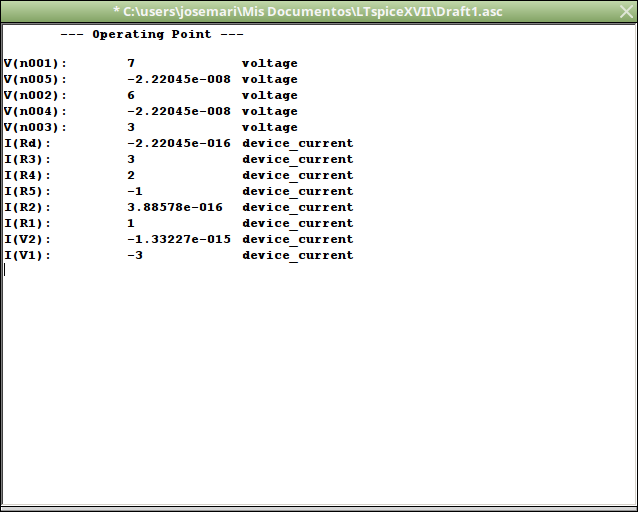The image size is (638, 512).
Task: Place cursor on empty line below I(V1)
Action: point(100,271)
